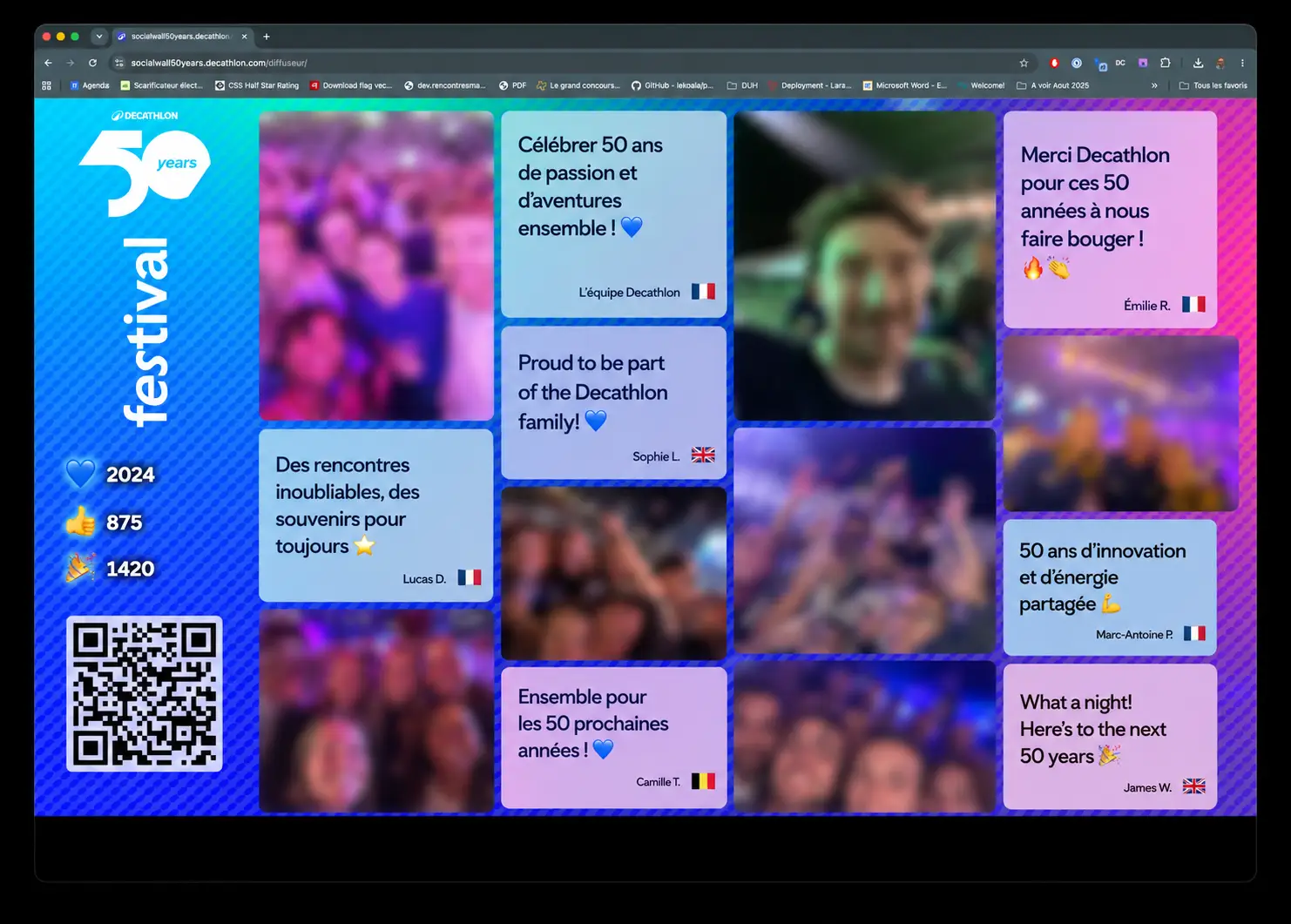Open the DUH bookmarks folder
This screenshot has height=924, width=1291.
point(743,85)
